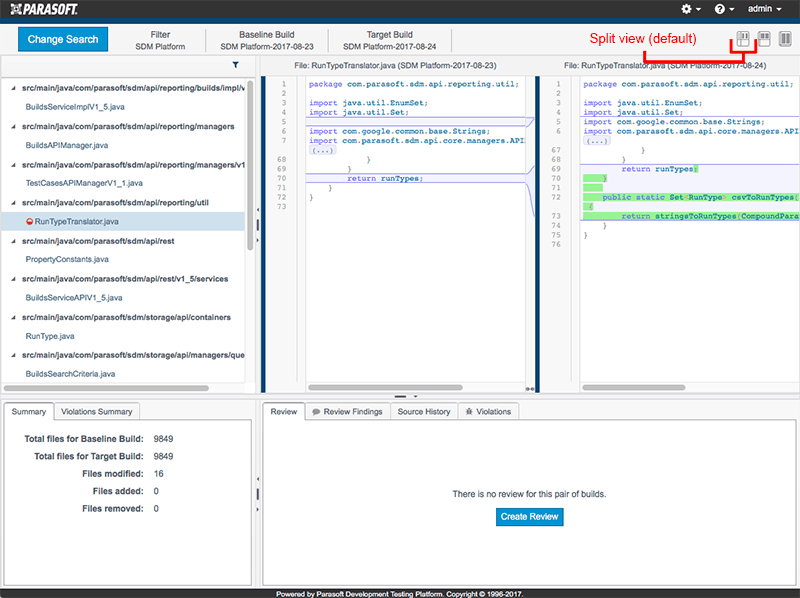Open BuildsServiceAPIV1_5.java file

tap(74, 297)
